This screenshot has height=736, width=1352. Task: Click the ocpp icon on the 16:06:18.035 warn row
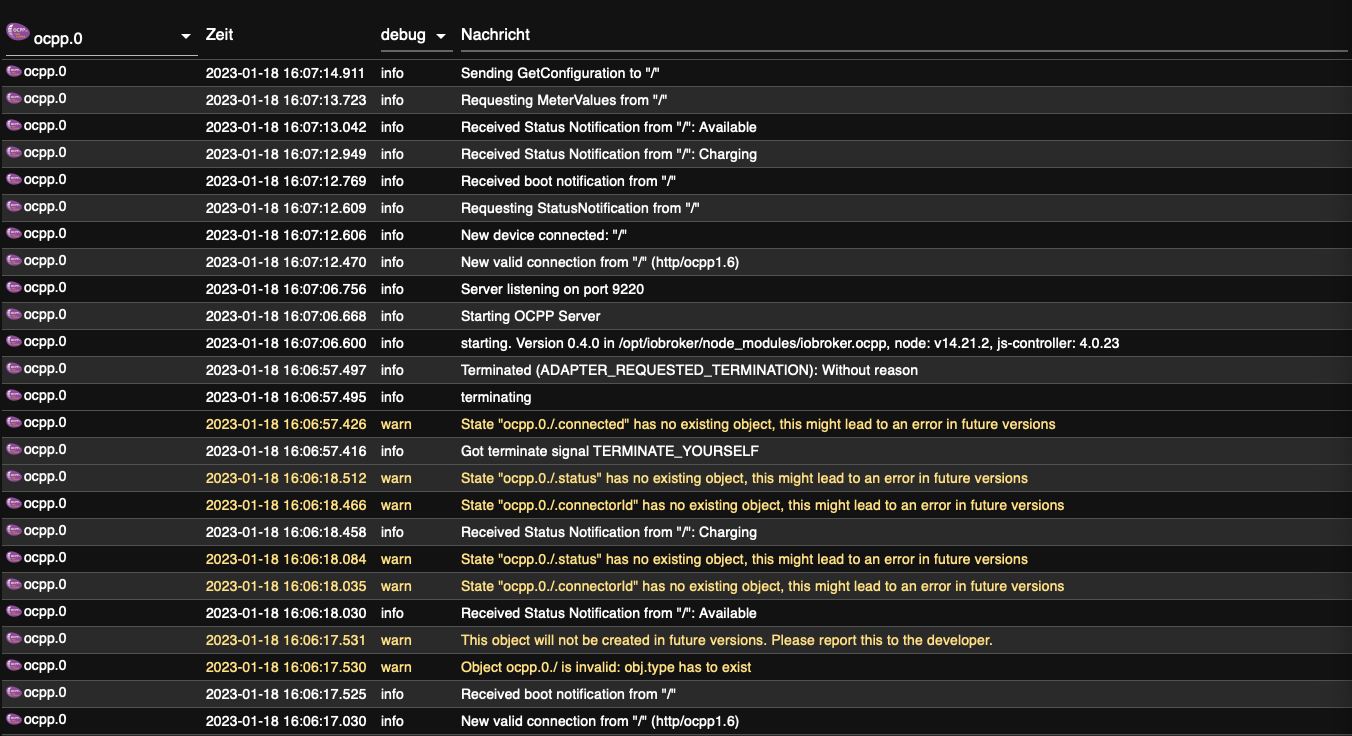pyautogui.click(x=14, y=585)
